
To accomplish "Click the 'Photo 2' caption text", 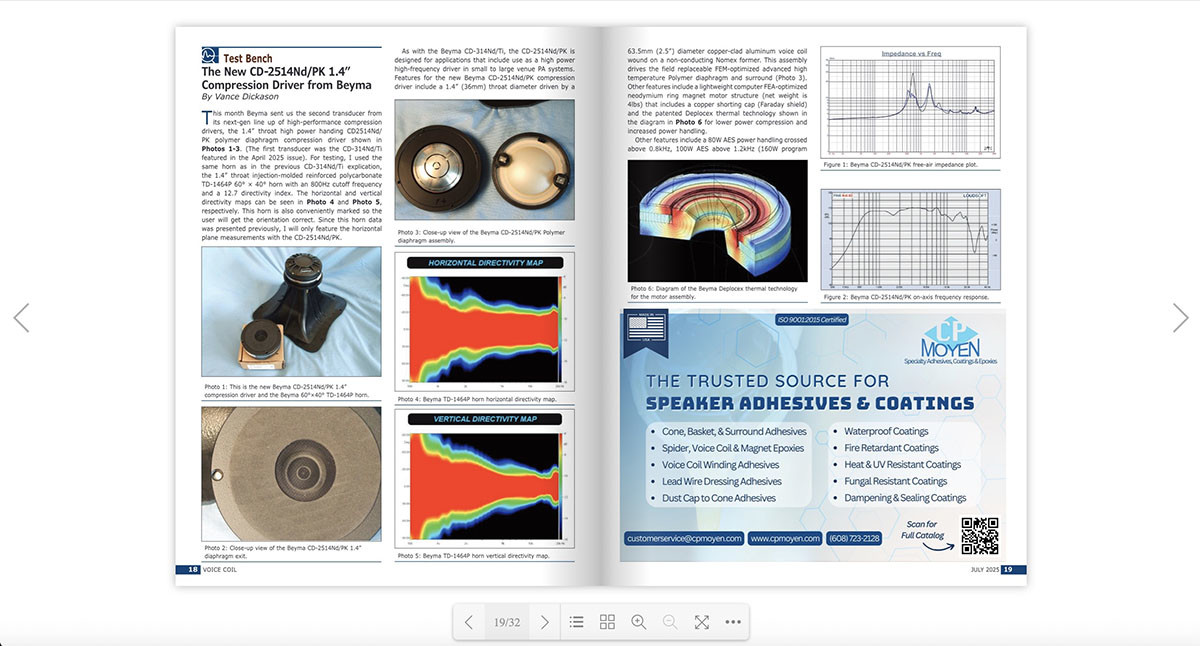I will tap(283, 552).
